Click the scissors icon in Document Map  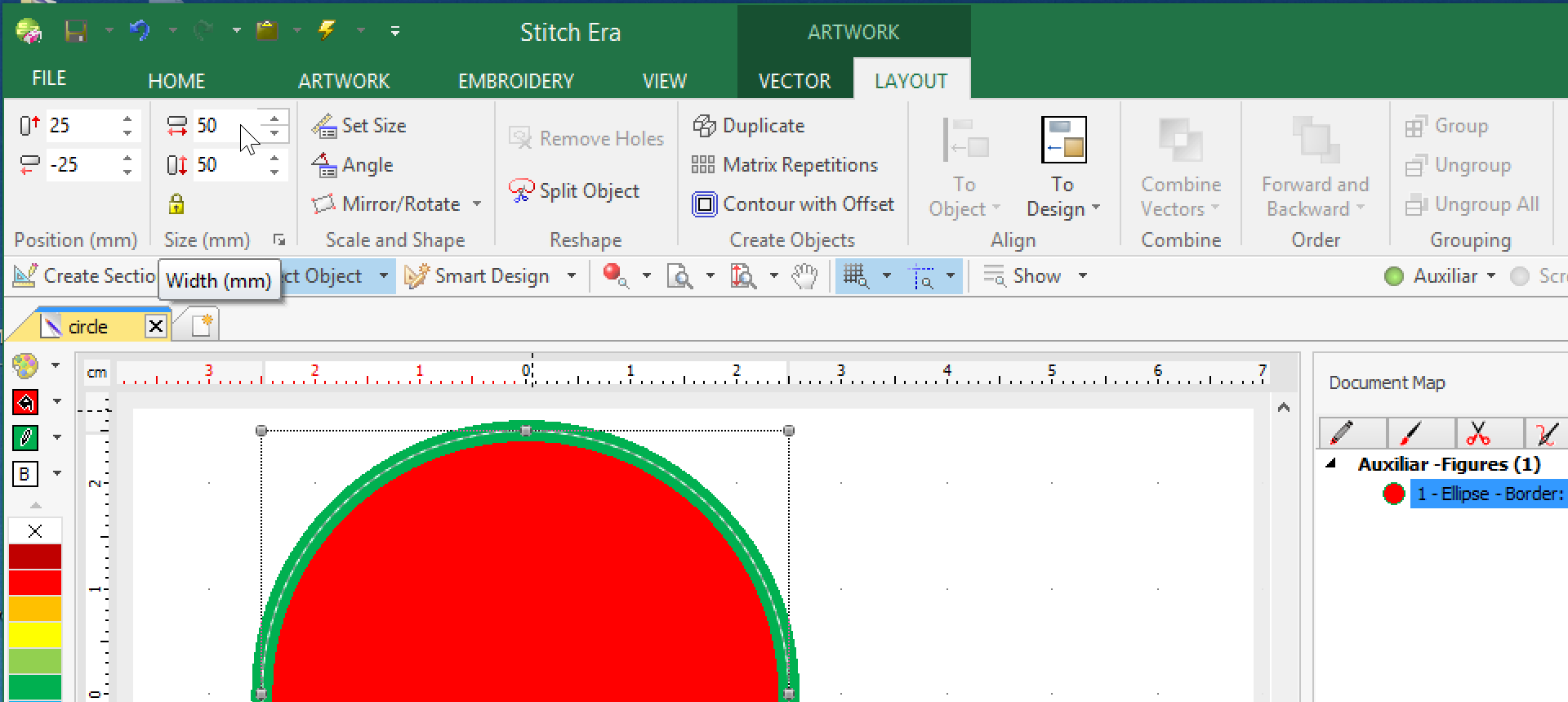1477,433
